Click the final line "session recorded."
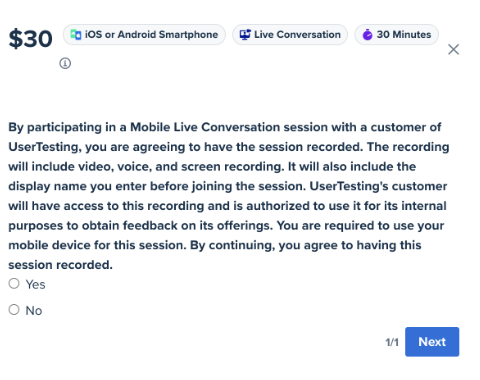 pyautogui.click(x=60, y=265)
